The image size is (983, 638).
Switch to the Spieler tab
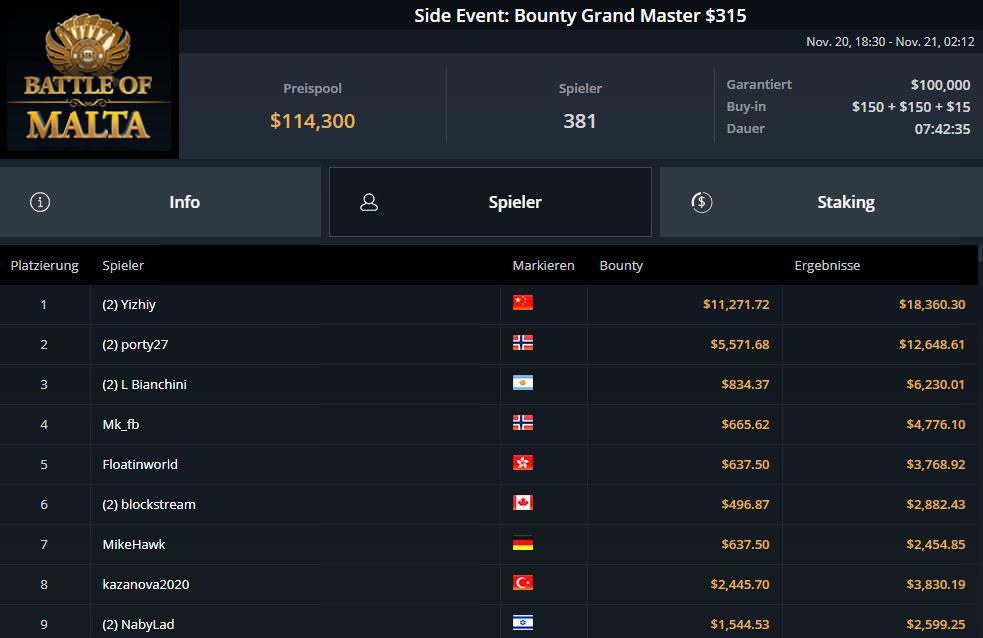514,202
